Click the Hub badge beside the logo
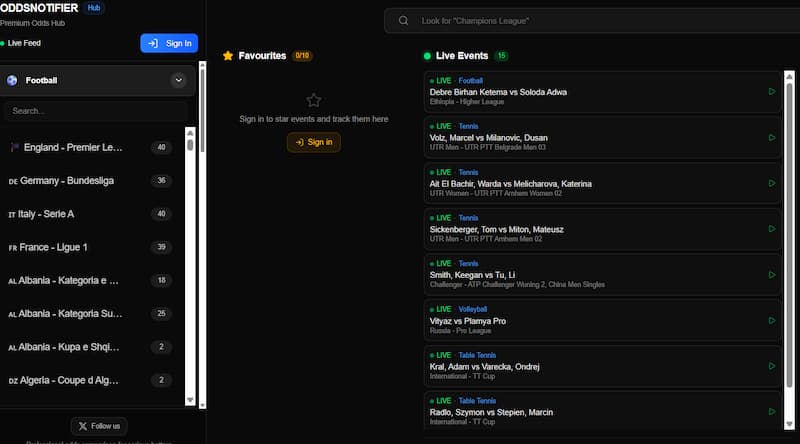The image size is (800, 444). coord(94,8)
